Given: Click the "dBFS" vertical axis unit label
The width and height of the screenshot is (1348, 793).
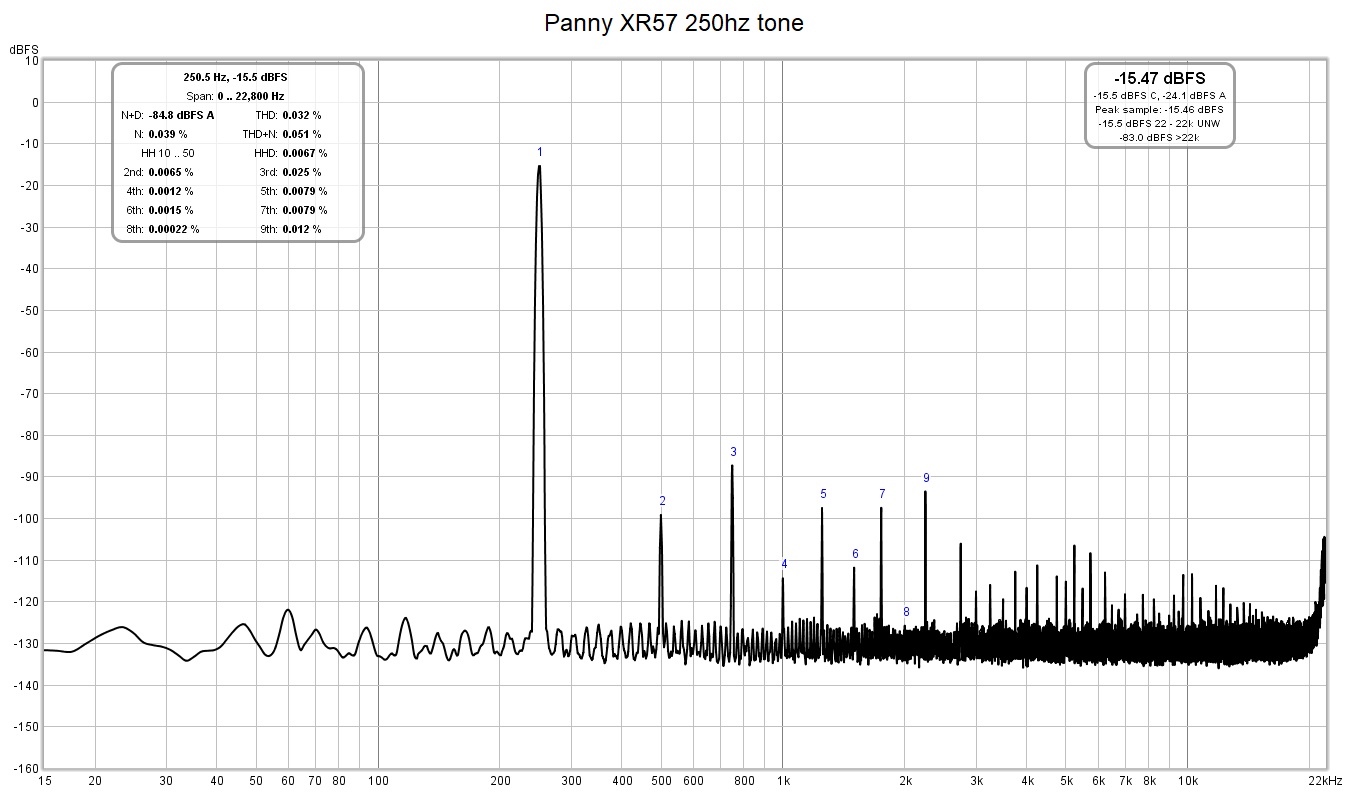Looking at the screenshot, I should click(24, 49).
